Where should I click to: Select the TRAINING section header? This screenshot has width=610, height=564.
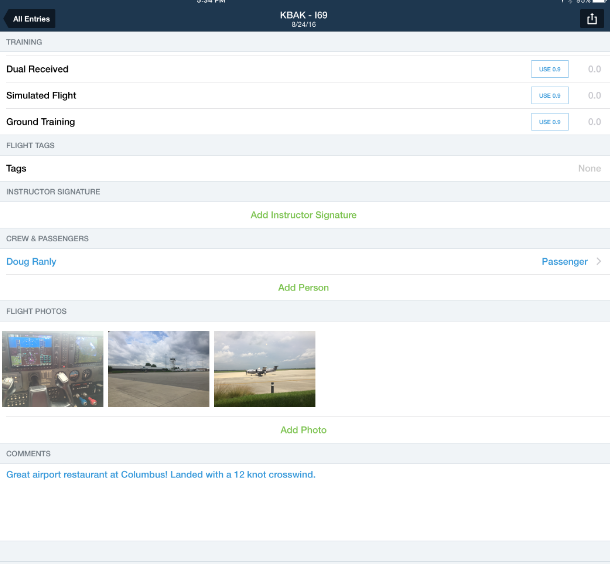[x=24, y=42]
